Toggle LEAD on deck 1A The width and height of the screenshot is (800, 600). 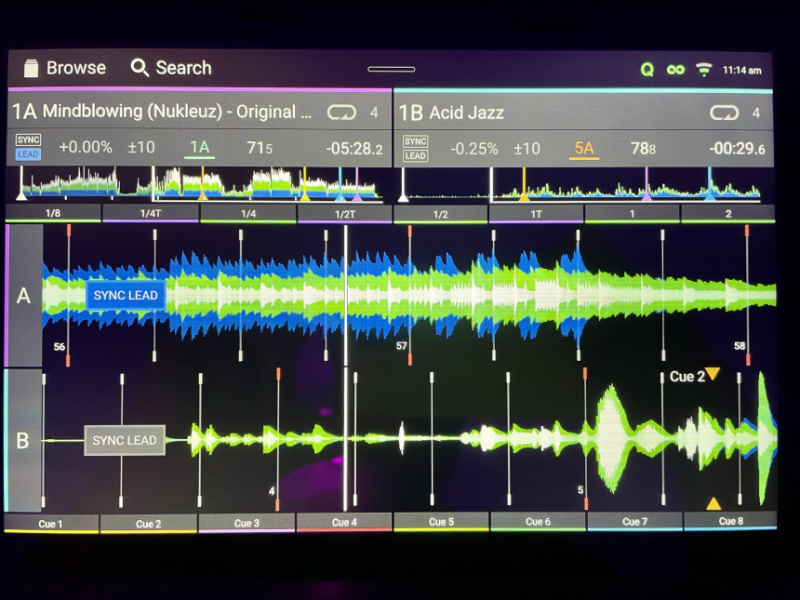pyautogui.click(x=29, y=154)
